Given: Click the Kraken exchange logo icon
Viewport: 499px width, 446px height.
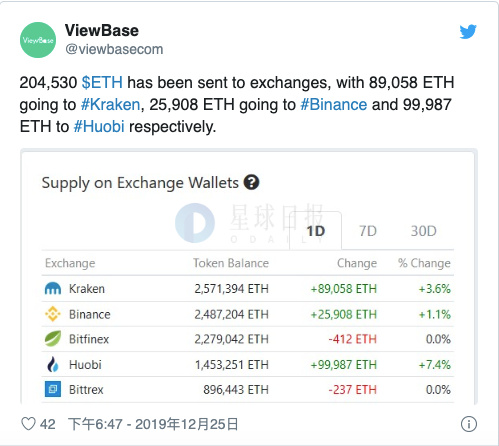Looking at the screenshot, I should pyautogui.click(x=53, y=288).
